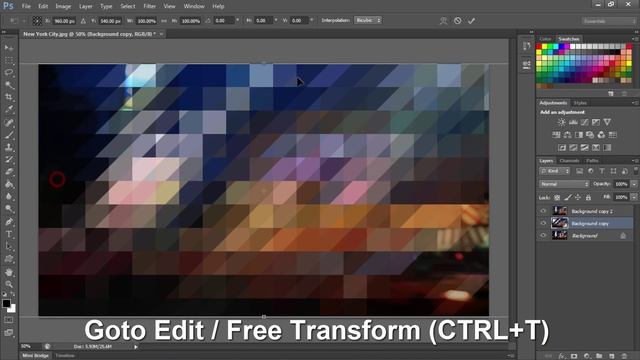Commit the transform with the checkmark

(x=471, y=20)
